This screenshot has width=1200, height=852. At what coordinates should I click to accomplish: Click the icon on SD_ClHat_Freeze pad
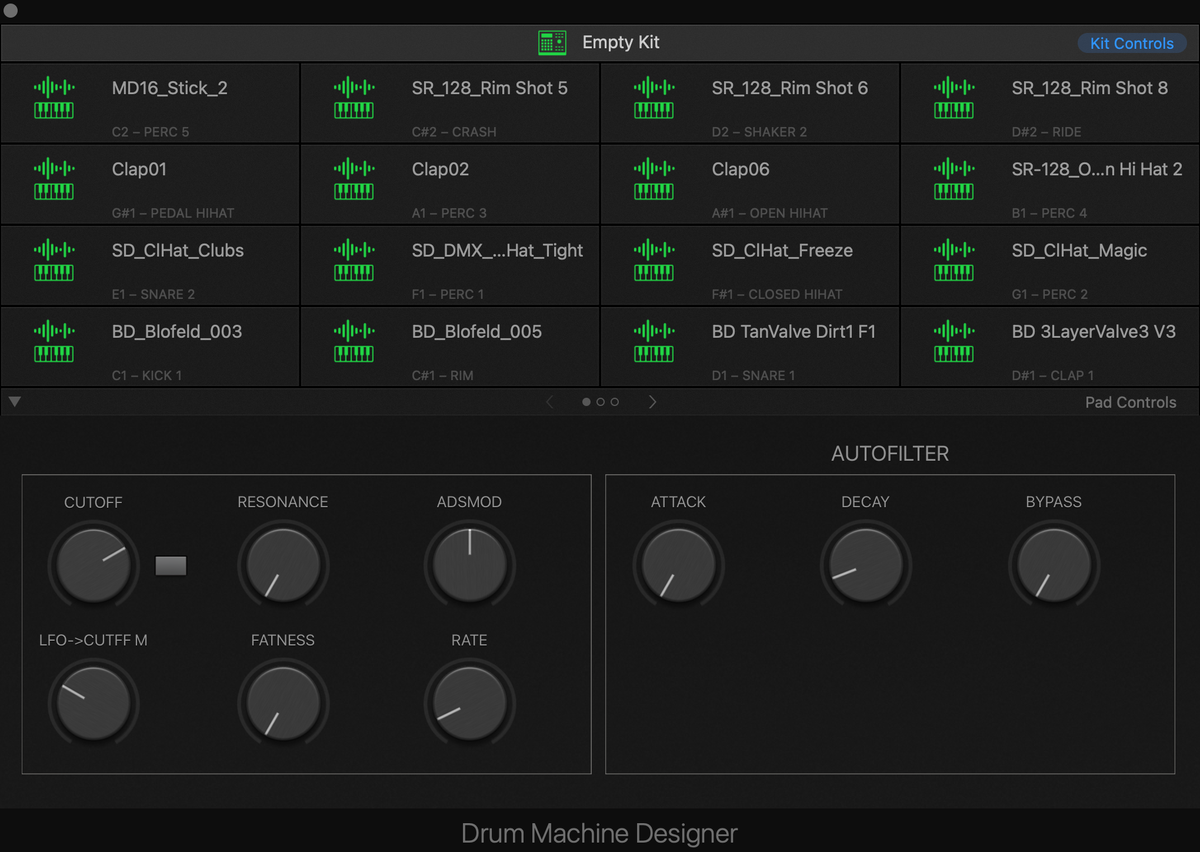click(653, 260)
